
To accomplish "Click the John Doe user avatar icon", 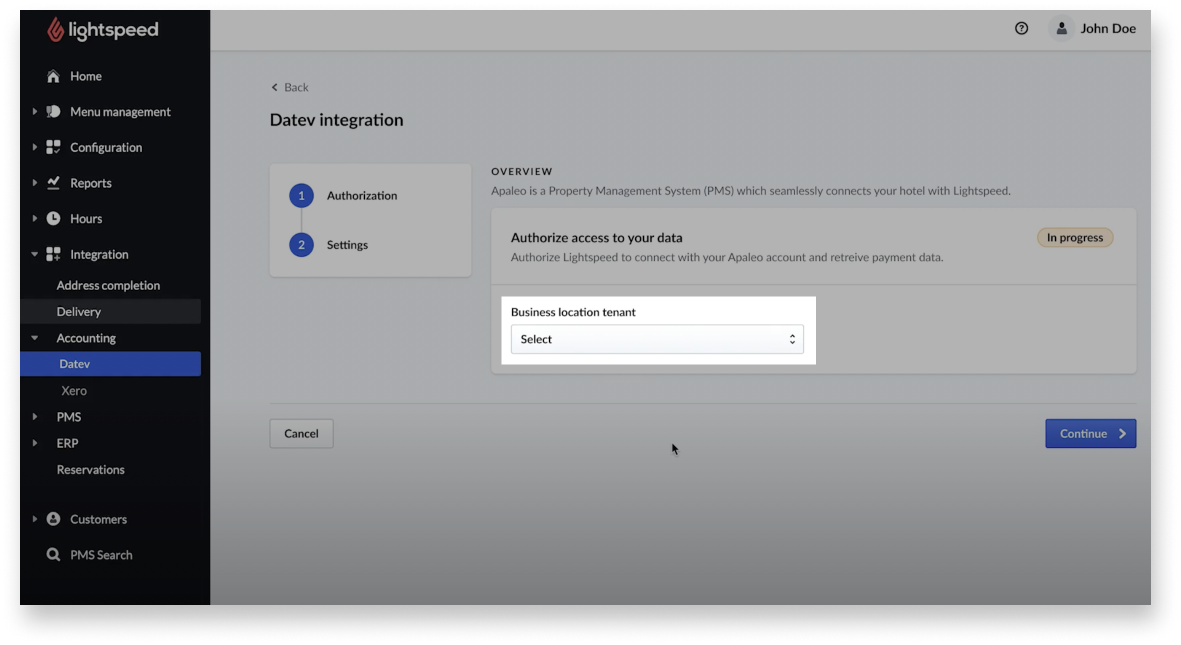I will pyautogui.click(x=1061, y=29).
